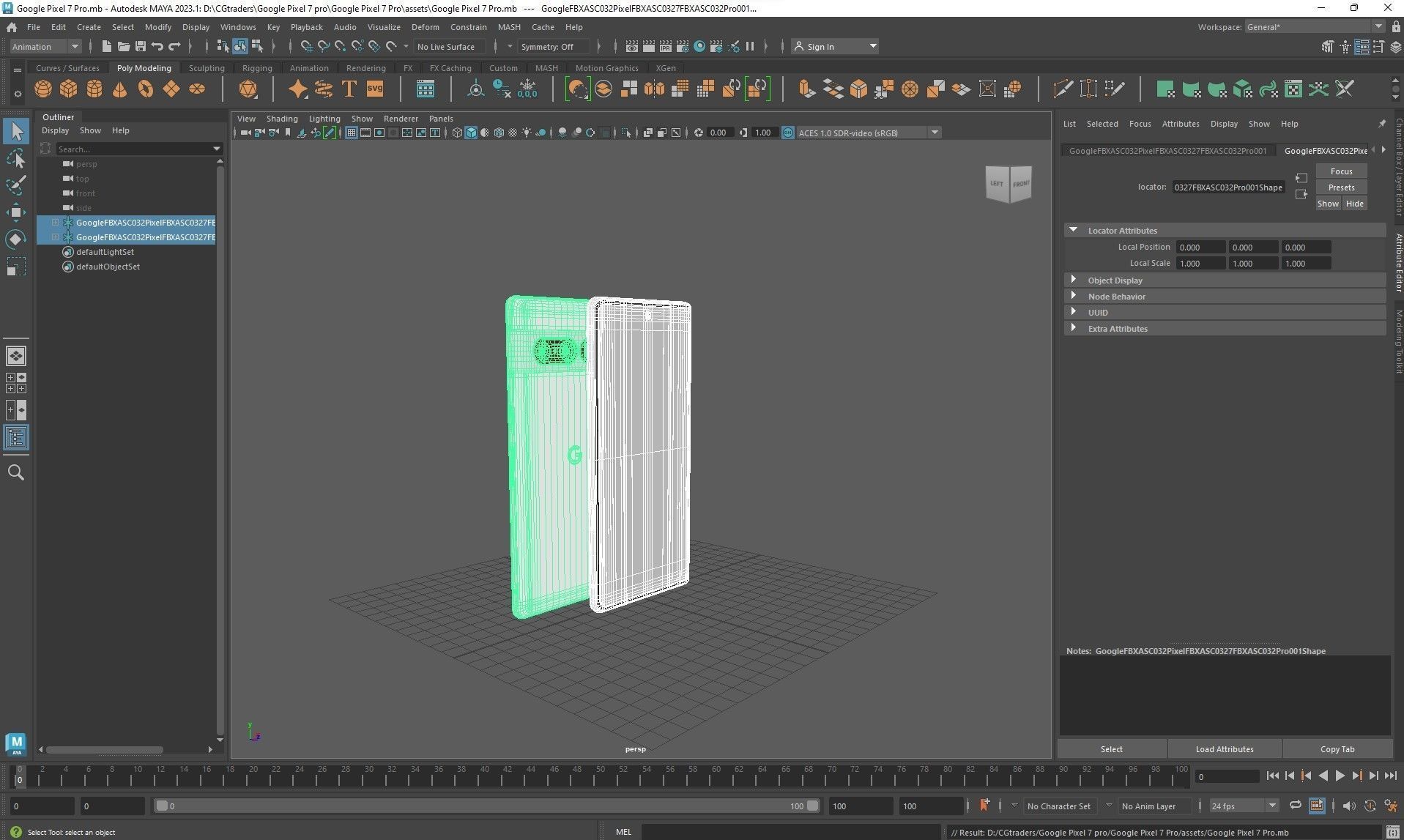Toggle playback looping mode
This screenshot has width=1404, height=840.
coord(1296,806)
